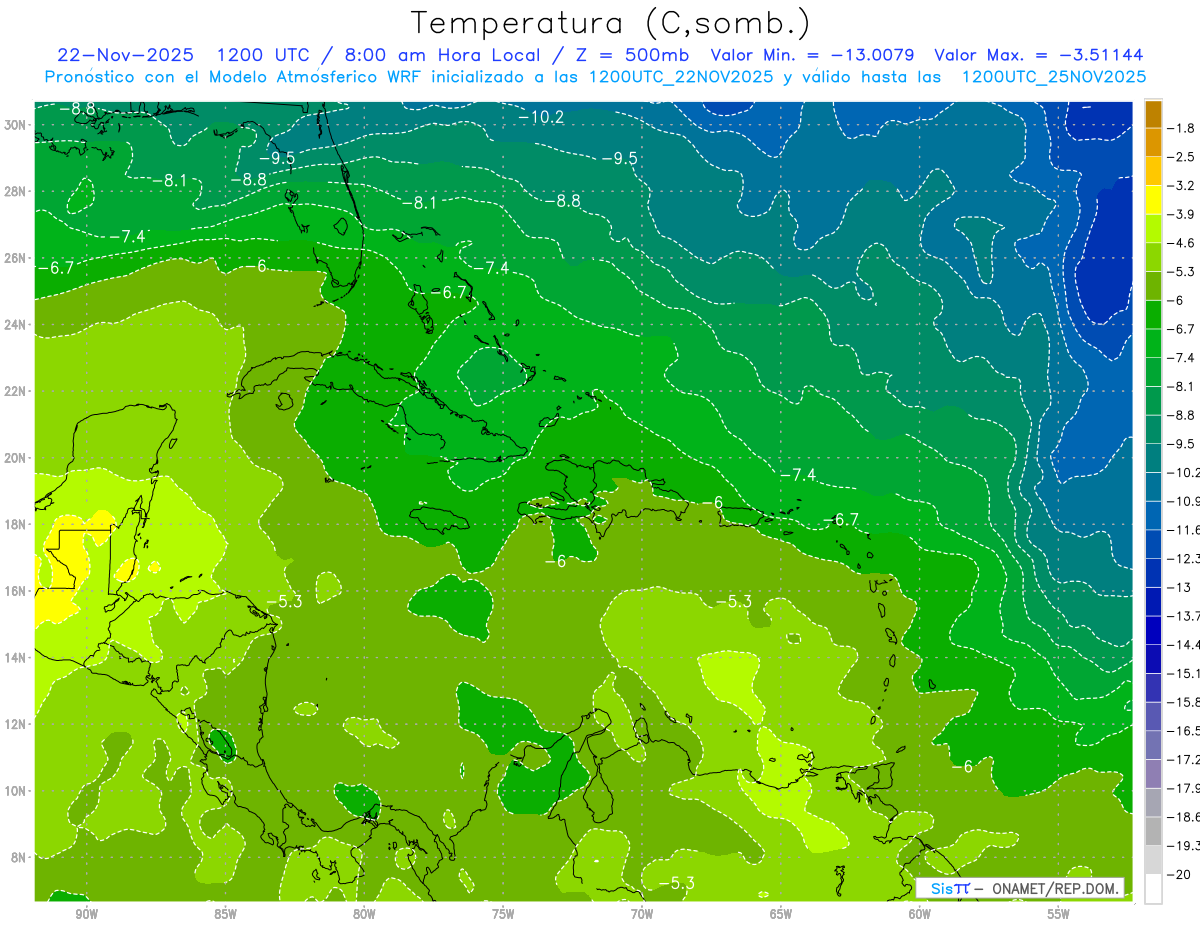Click the 'Temperatura (C,somb.)' chart title
Viewport: 1200px width, 927px height.
[610, 23]
